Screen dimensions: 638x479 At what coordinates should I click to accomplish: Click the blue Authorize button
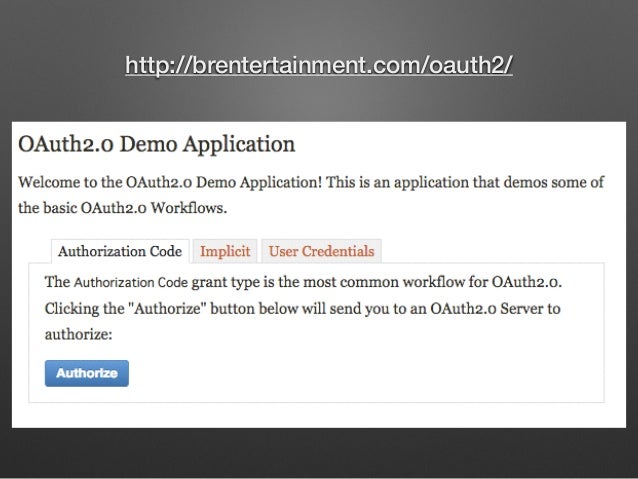[x=87, y=373]
